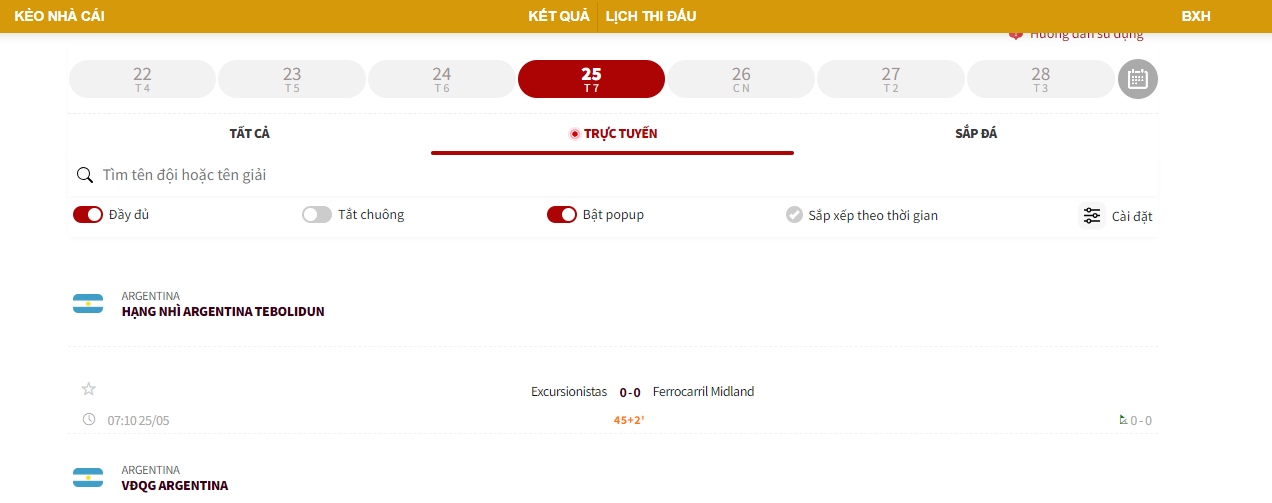Click the search magnifier icon

85,175
